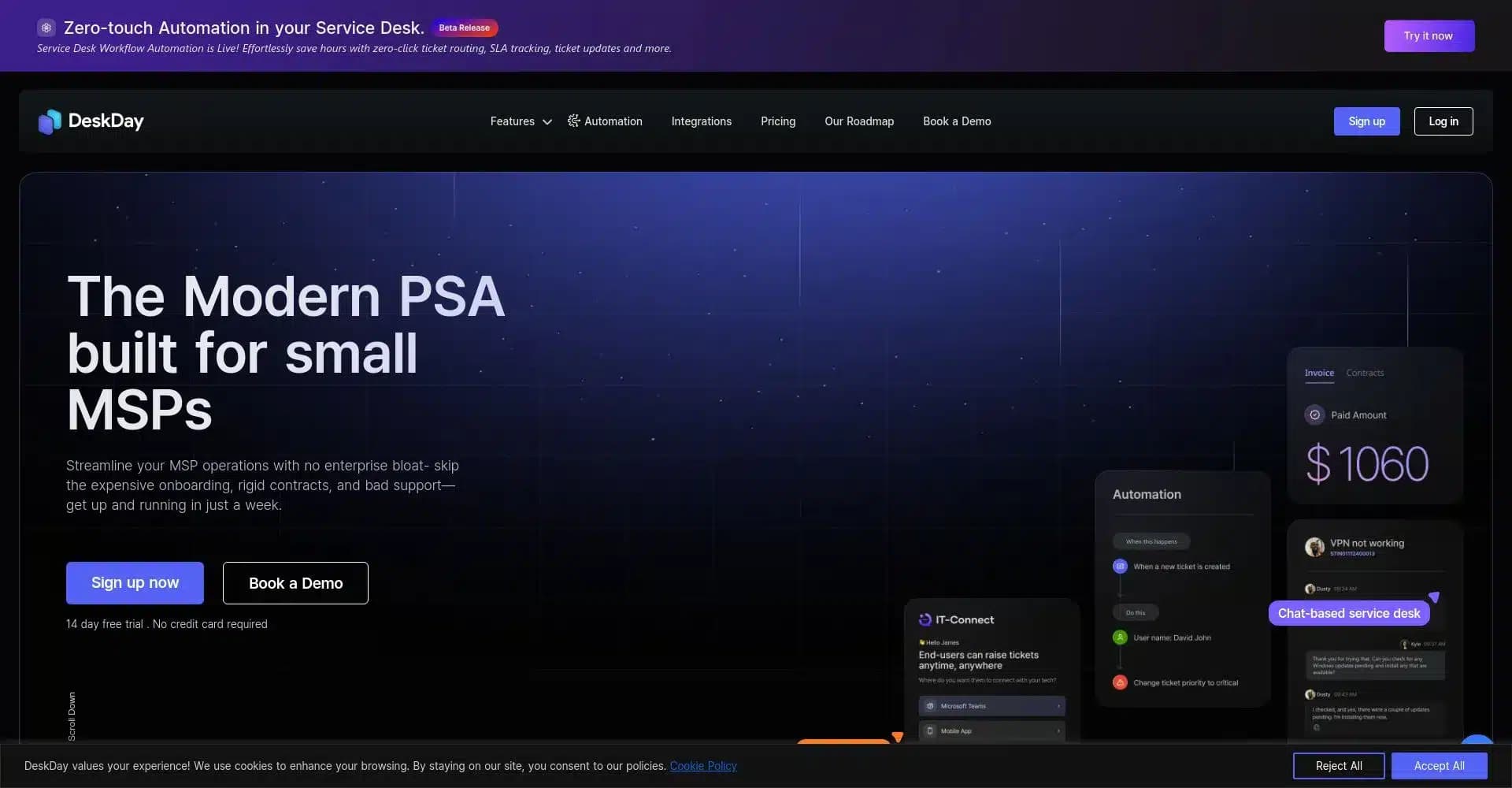Go to Integrations in the navigation
Screen dimensions: 1512x788
pos(701,121)
